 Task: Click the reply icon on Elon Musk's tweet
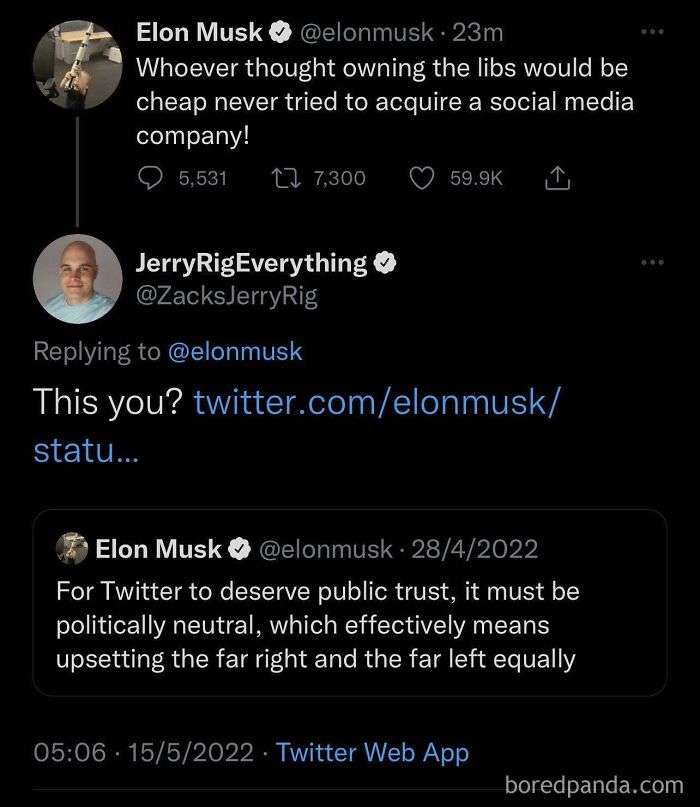150,178
